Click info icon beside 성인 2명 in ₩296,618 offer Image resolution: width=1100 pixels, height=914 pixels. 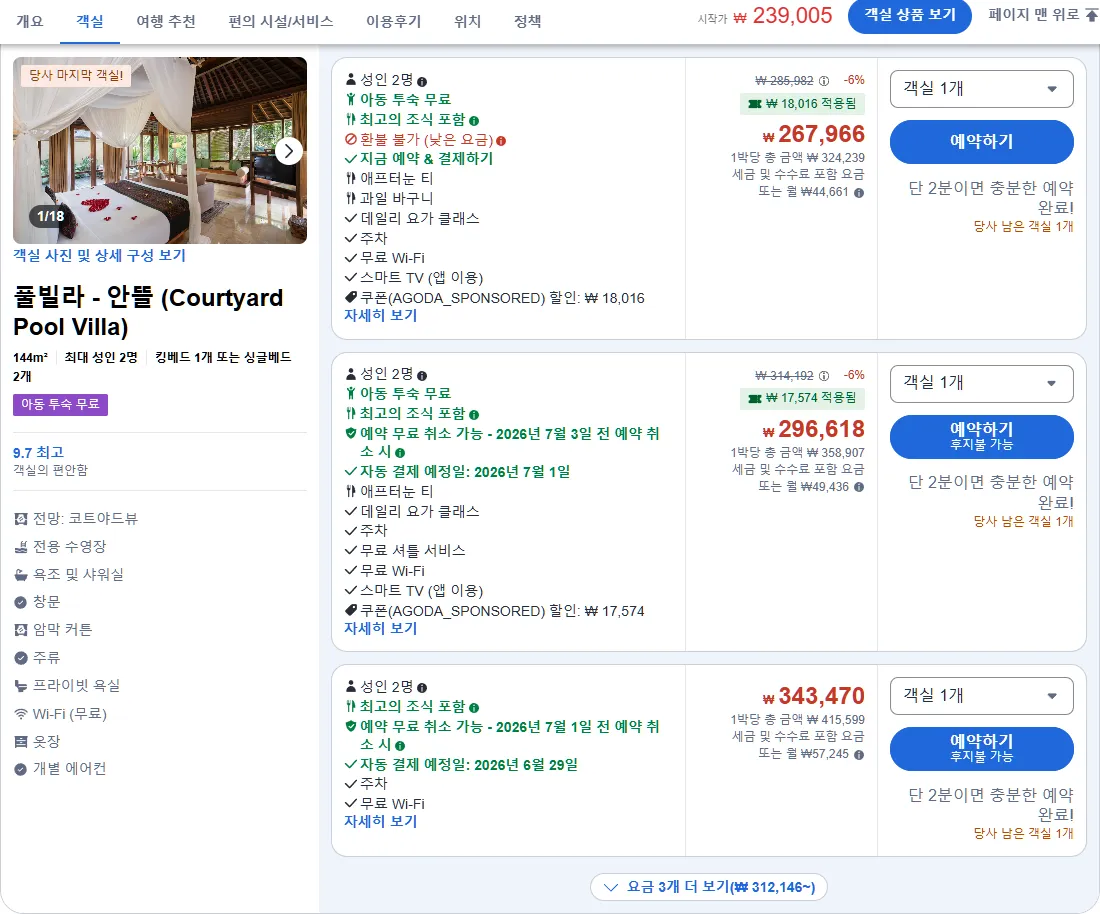pos(422,375)
